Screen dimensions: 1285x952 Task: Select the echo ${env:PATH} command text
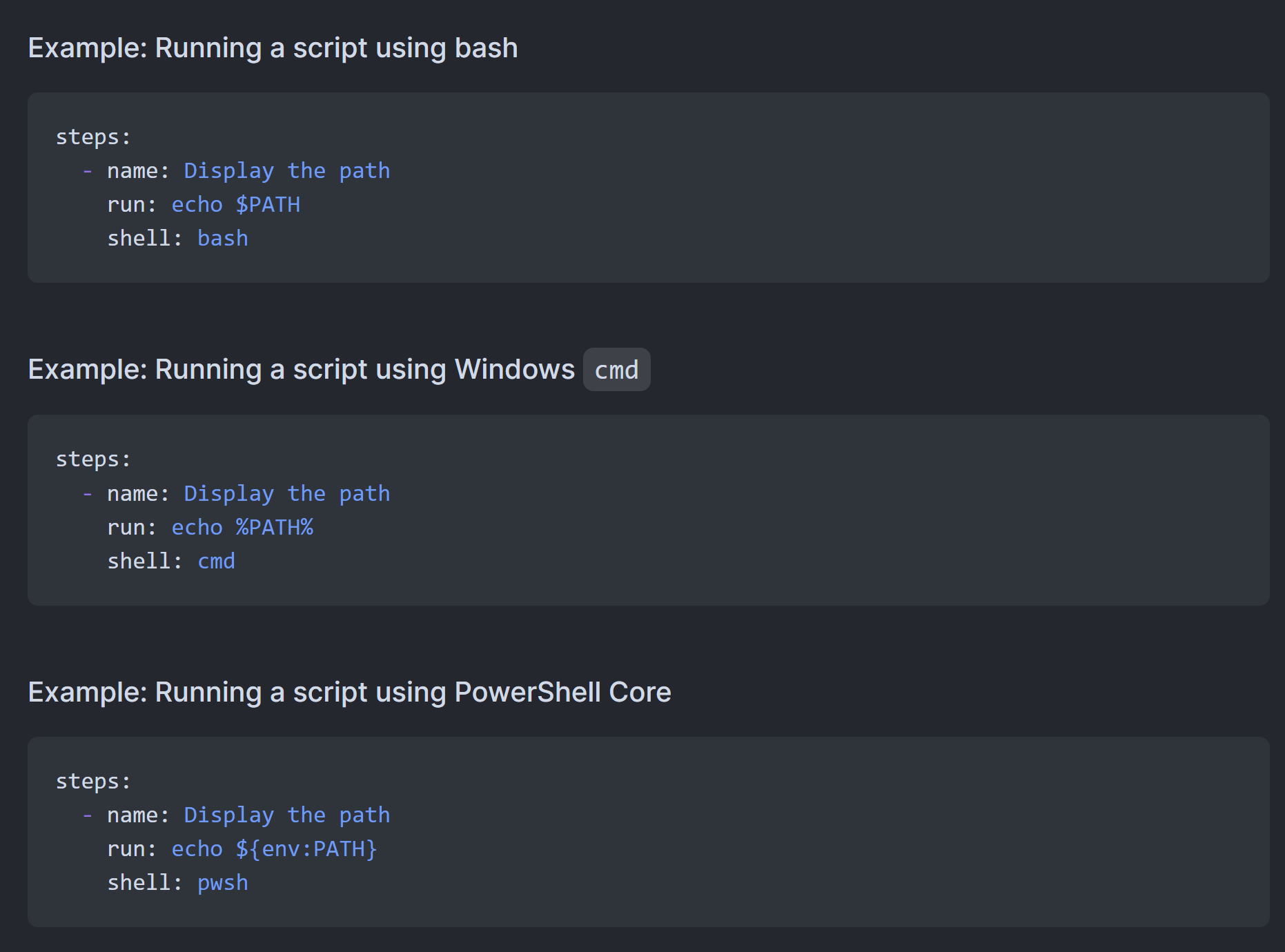pos(273,849)
